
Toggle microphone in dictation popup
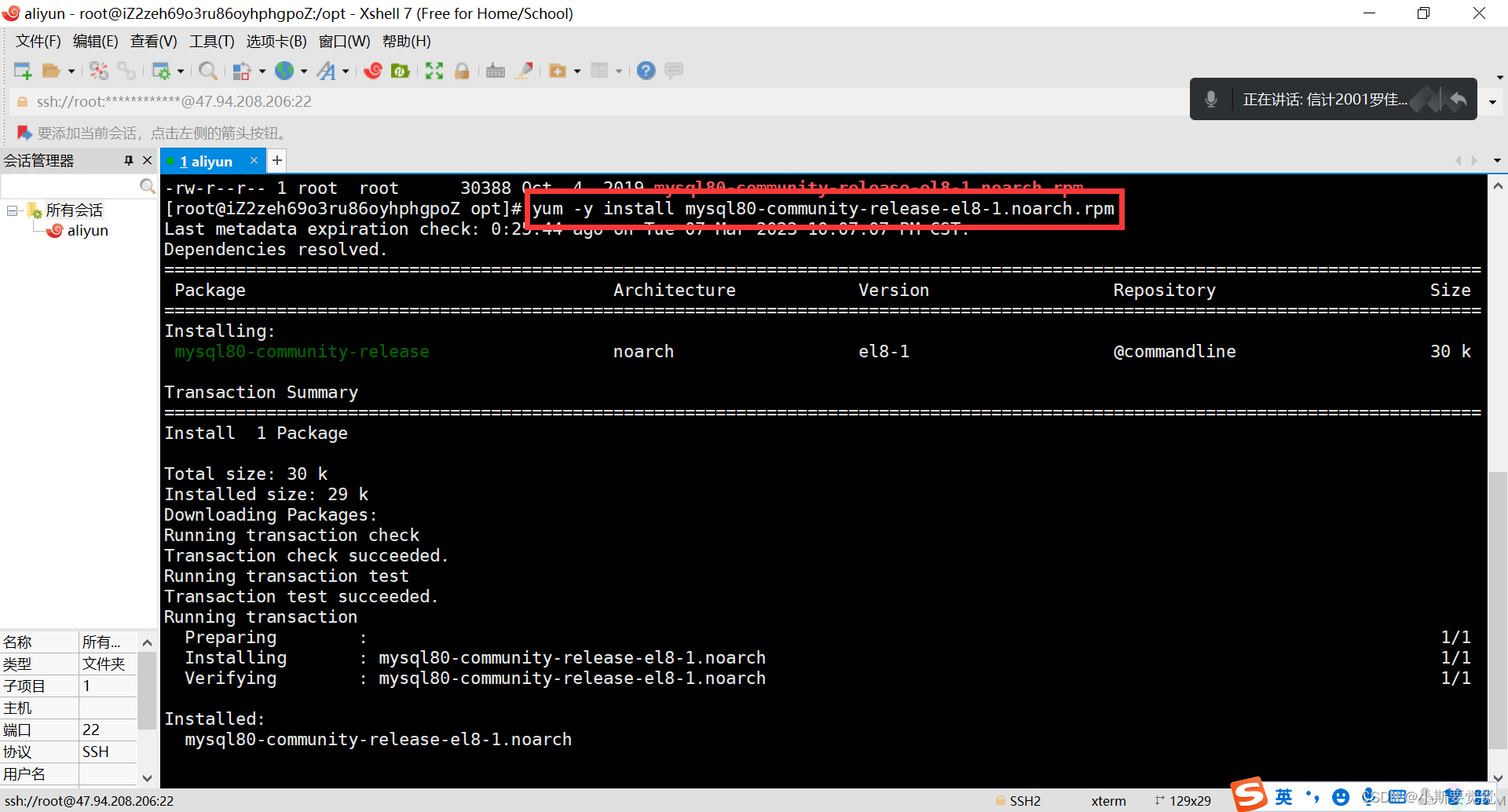coord(1210,99)
